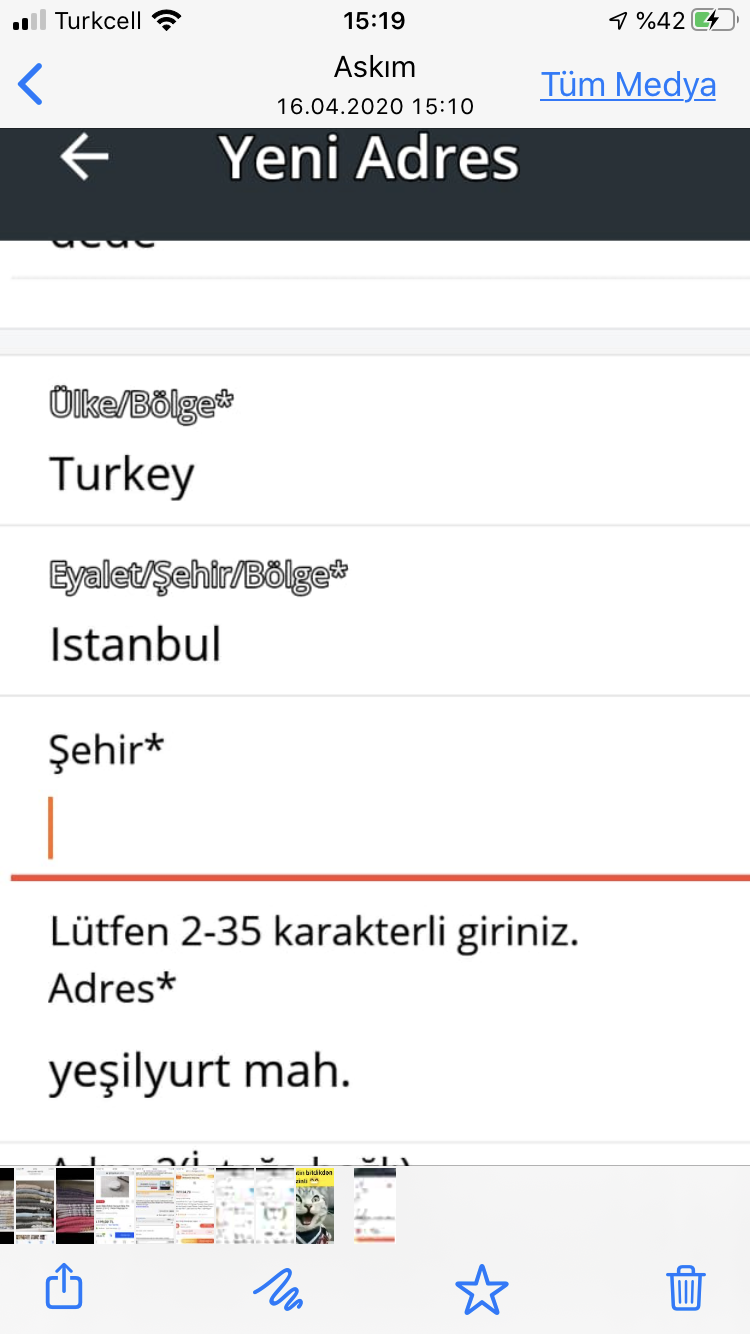Select the robot vacuum product thumbnail
Viewport: 750px width, 1334px height.
click(x=115, y=1205)
